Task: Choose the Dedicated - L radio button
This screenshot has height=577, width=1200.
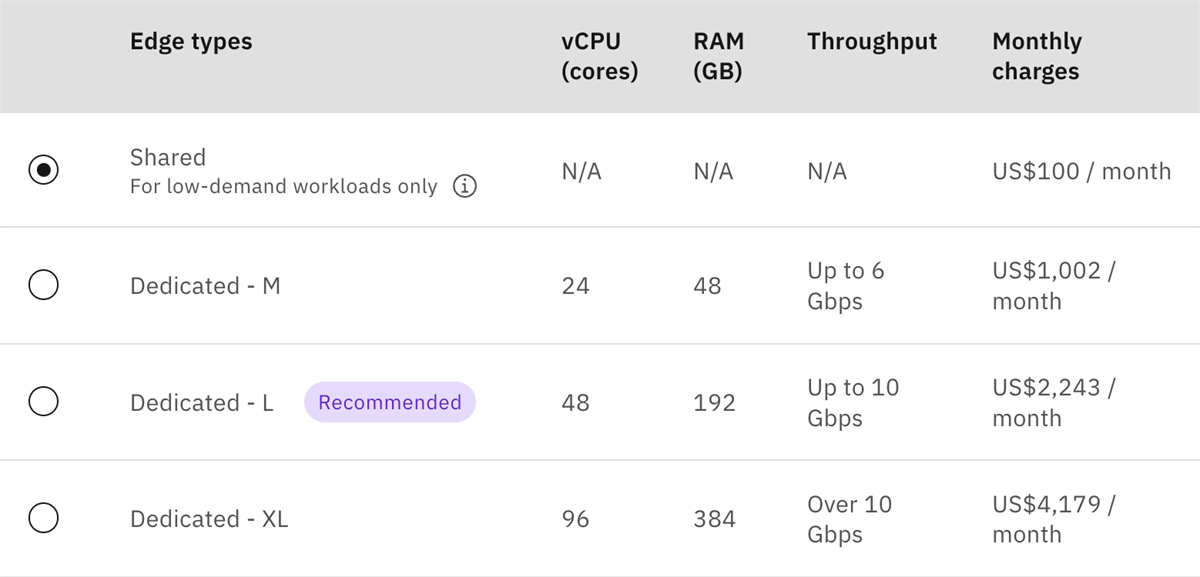Action: 43,402
